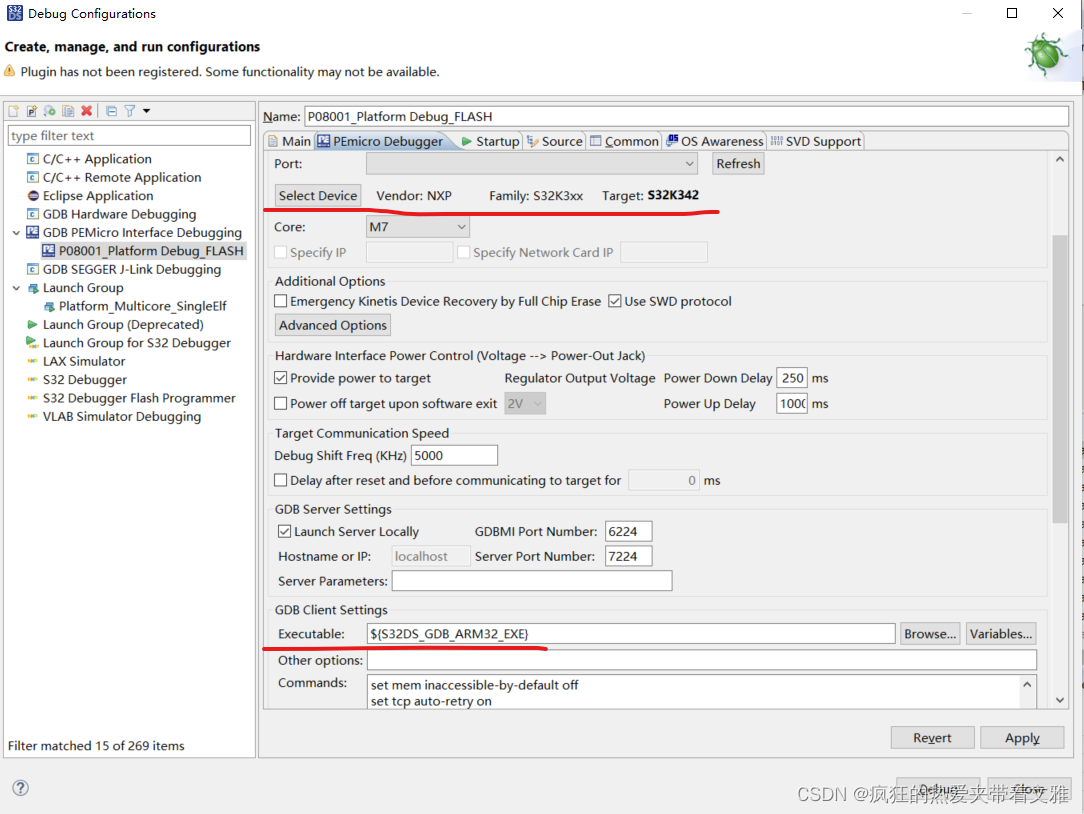Click the Refresh button

click(x=738, y=164)
